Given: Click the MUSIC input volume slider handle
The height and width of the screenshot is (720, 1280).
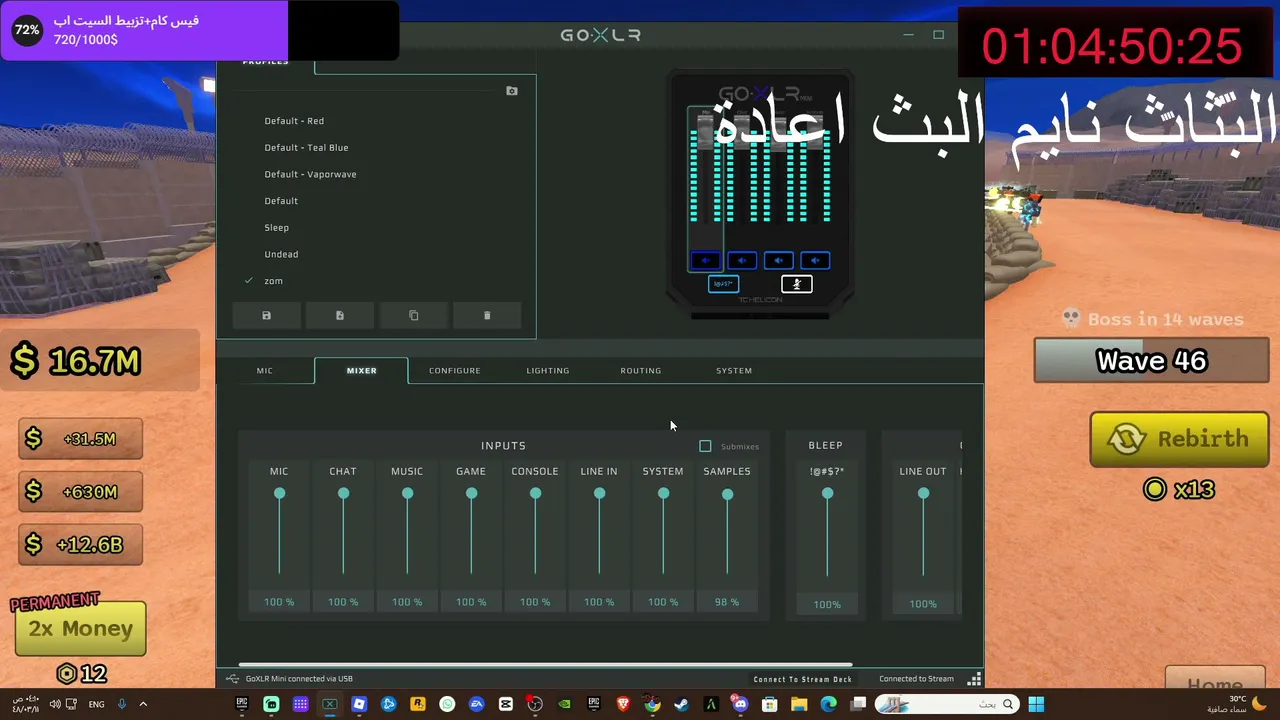Looking at the screenshot, I should (x=407, y=493).
